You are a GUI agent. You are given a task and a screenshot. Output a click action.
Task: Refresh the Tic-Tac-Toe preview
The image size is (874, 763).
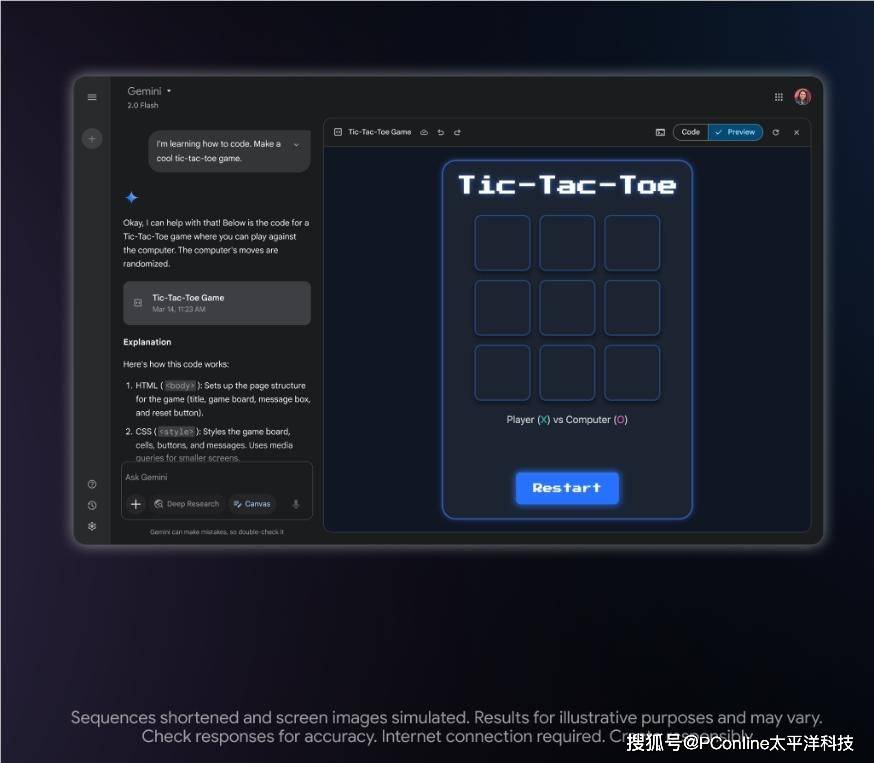[776, 132]
